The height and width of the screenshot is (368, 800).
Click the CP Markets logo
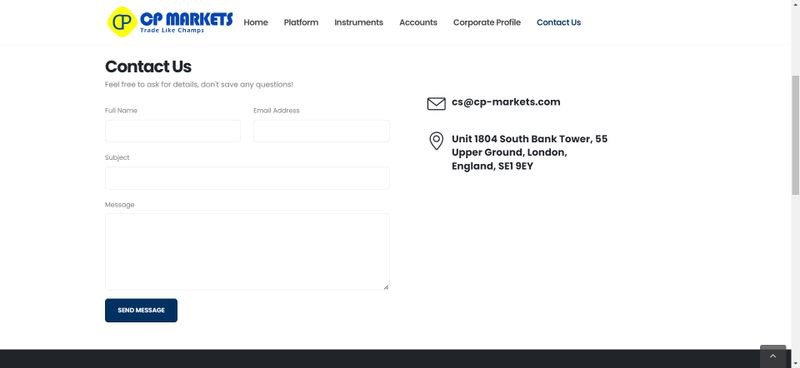click(170, 22)
